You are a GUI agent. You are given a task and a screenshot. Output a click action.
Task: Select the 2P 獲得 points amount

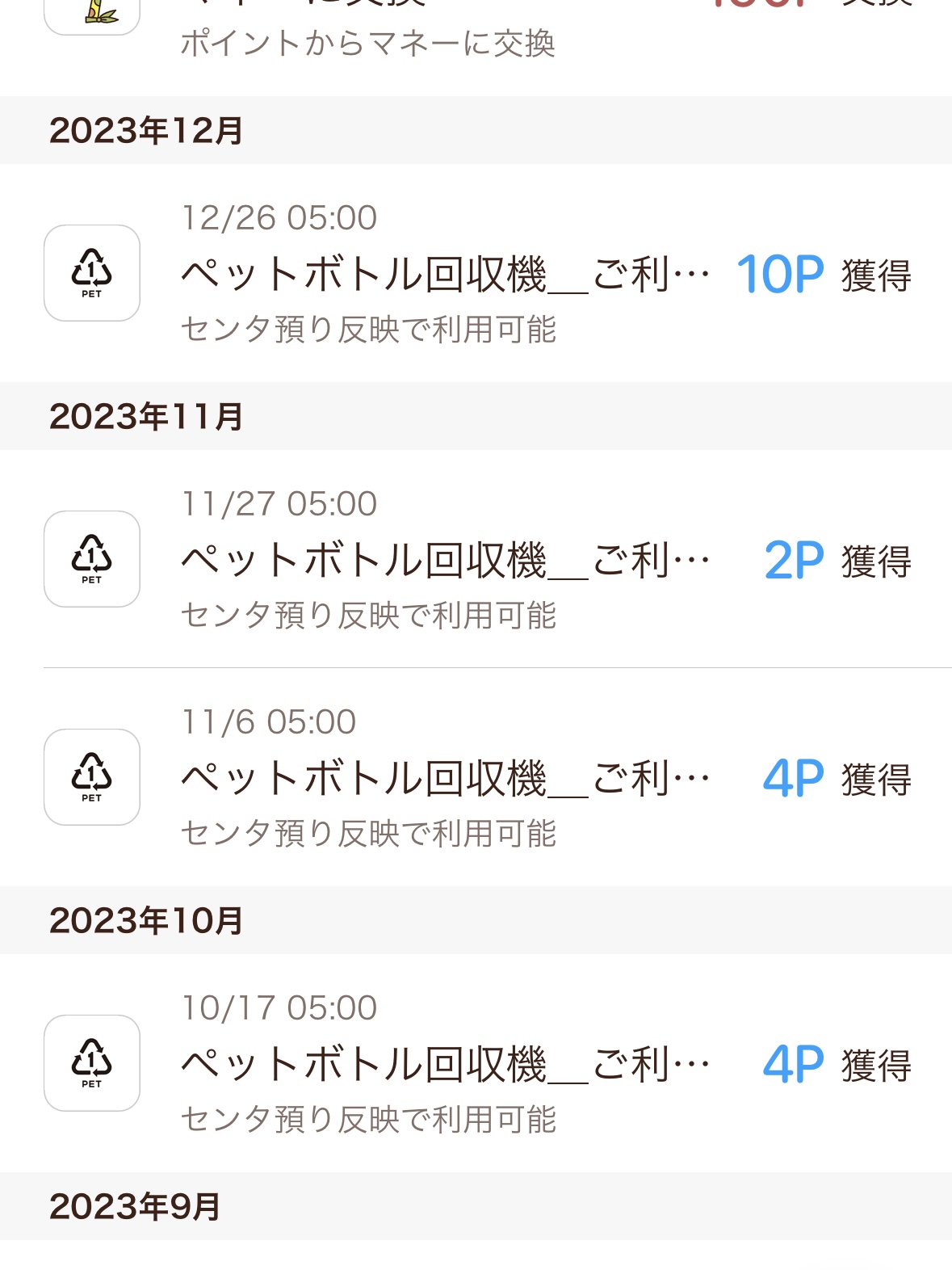[x=837, y=561]
